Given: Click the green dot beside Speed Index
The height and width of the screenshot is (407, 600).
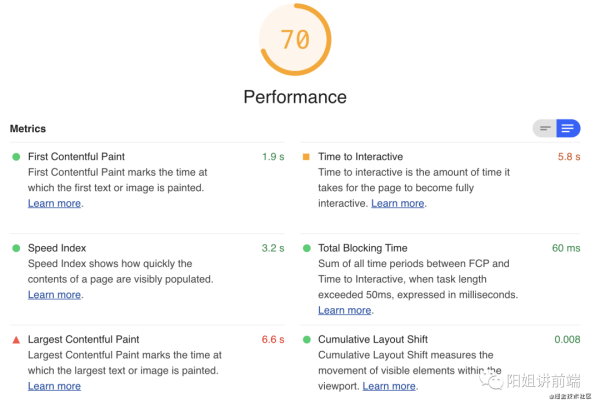Looking at the screenshot, I should 16,248.
